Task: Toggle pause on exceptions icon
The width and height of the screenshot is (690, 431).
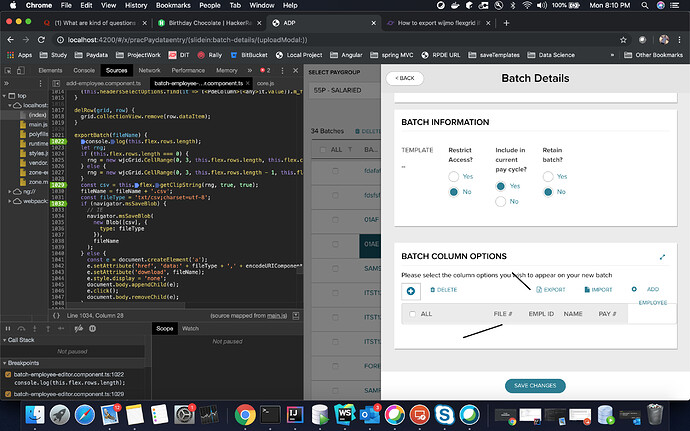Action: point(92,328)
